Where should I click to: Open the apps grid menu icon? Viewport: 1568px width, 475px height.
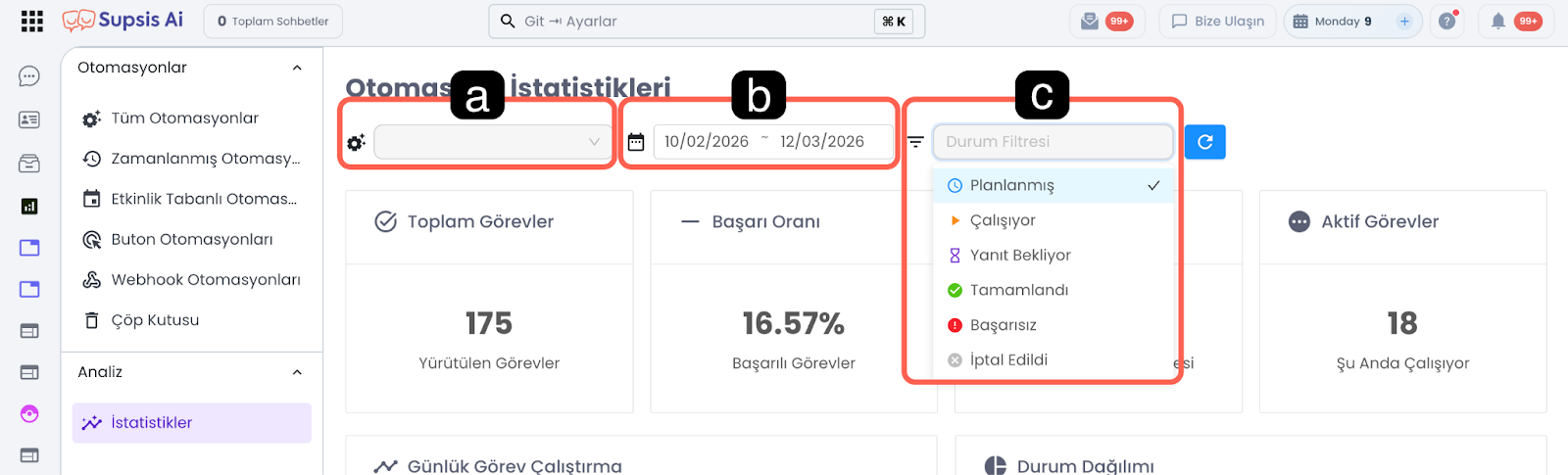pos(31,21)
